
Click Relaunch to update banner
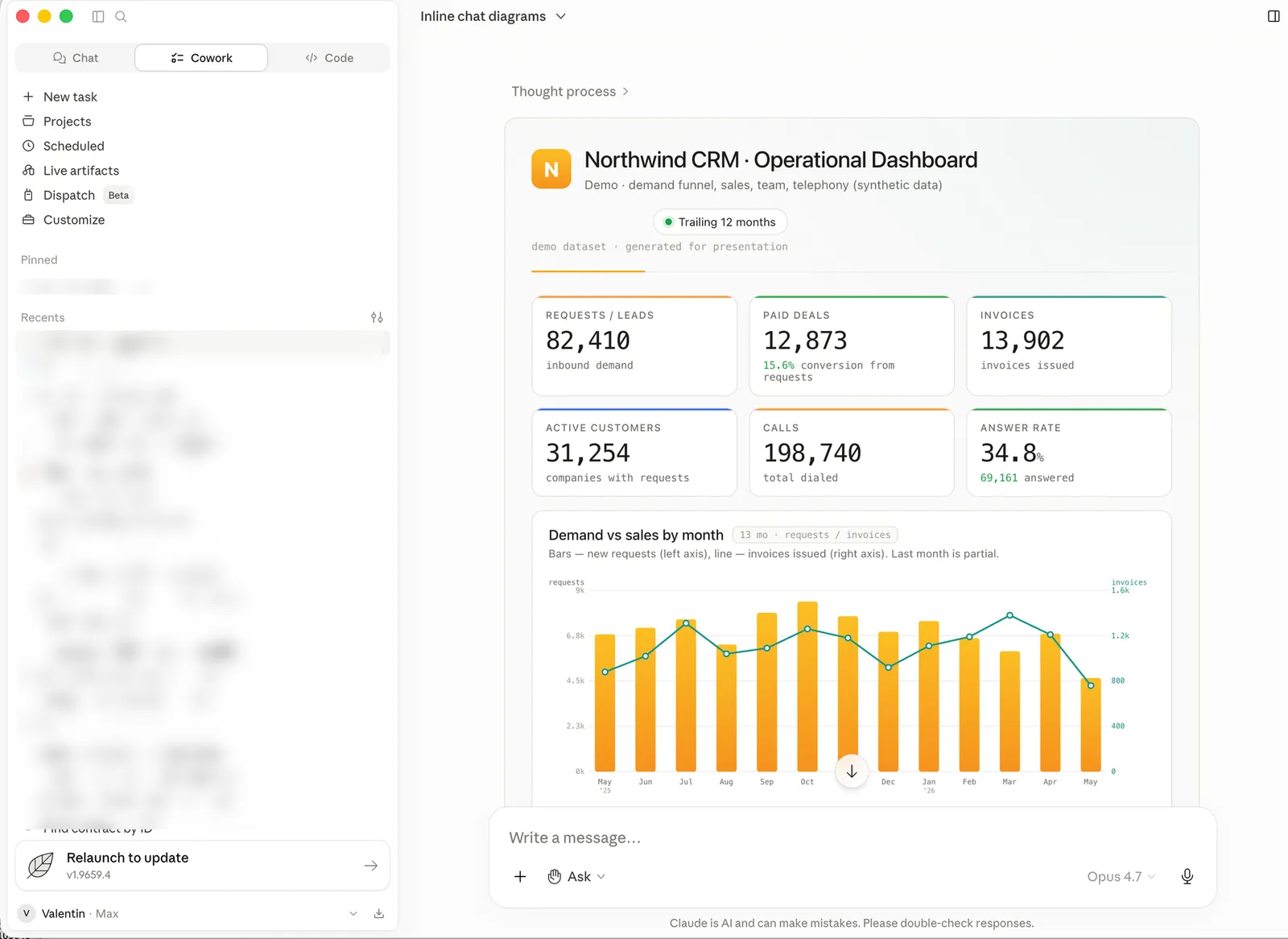click(202, 866)
